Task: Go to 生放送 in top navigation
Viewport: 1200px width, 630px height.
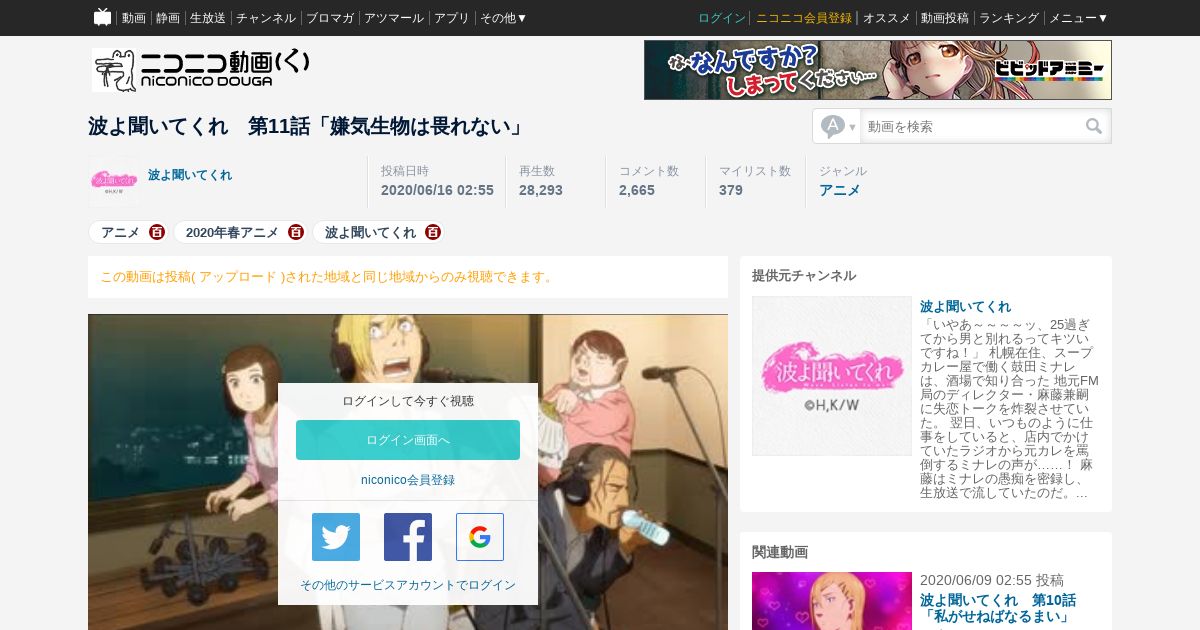Action: (208, 18)
